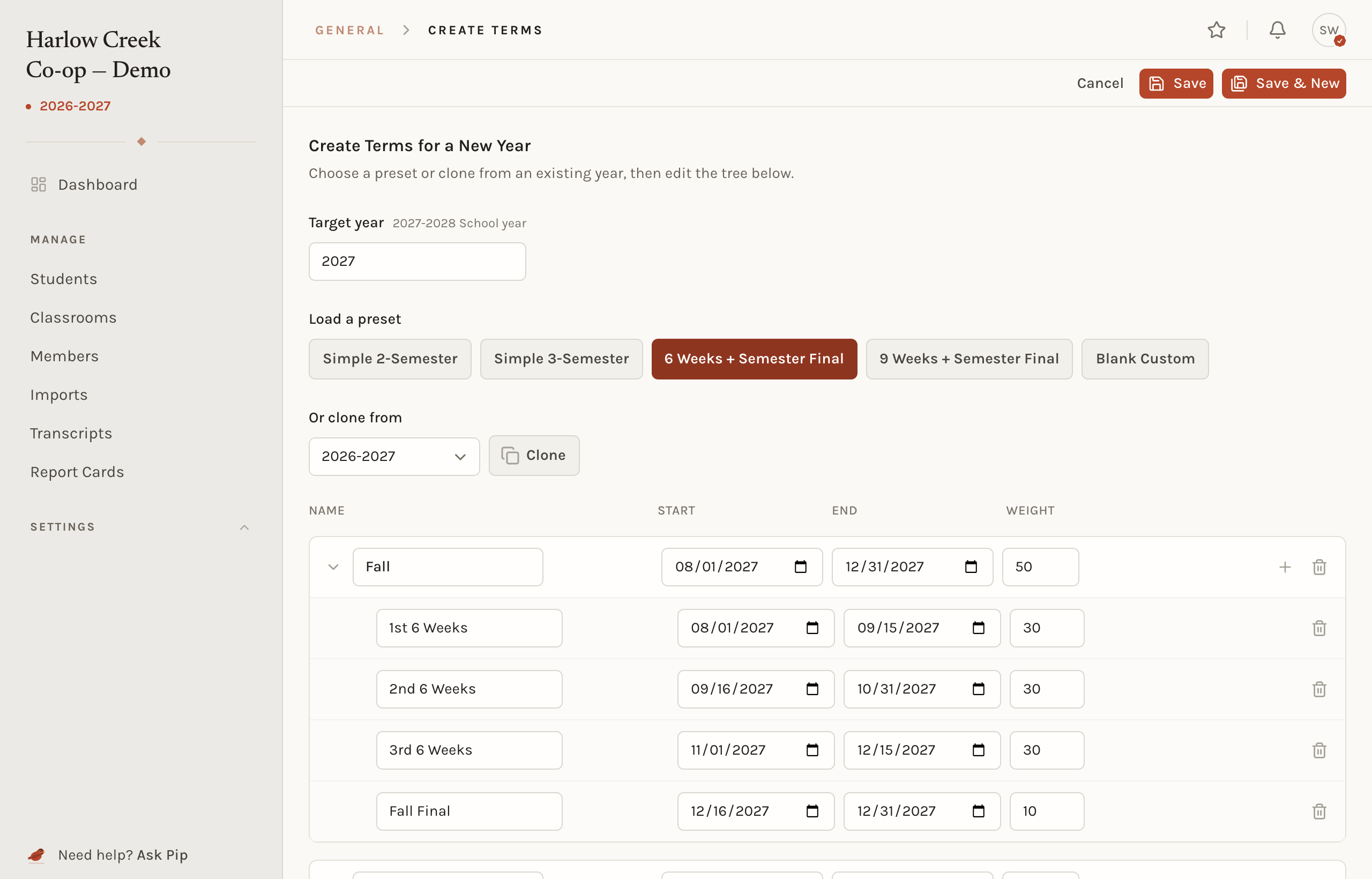The height and width of the screenshot is (879, 1372).
Task: Edit the Fall weight field showing 50
Action: pyautogui.click(x=1040, y=567)
